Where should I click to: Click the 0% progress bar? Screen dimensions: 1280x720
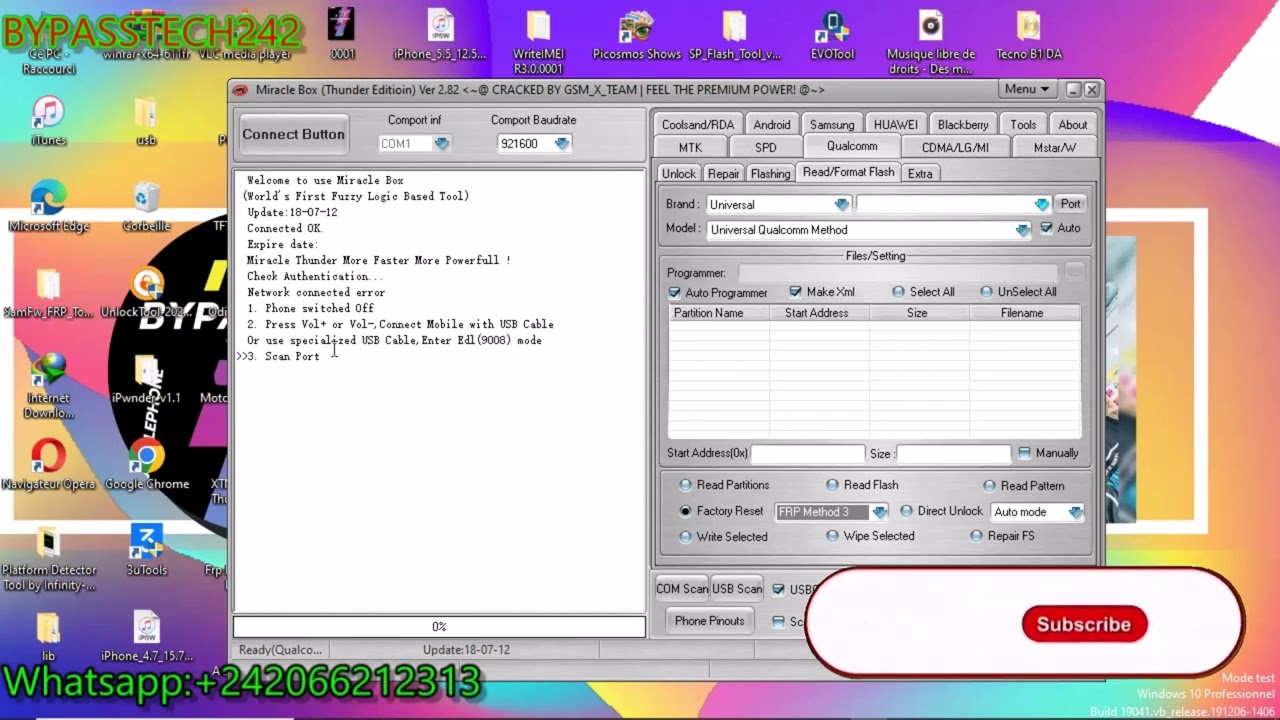(439, 627)
